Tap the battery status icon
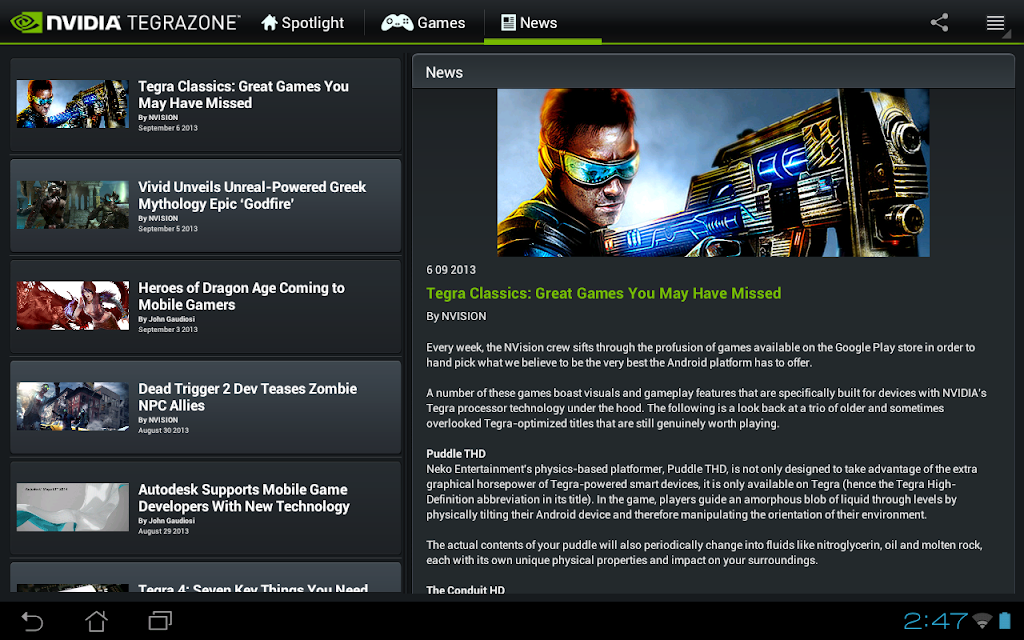 [x=1004, y=620]
